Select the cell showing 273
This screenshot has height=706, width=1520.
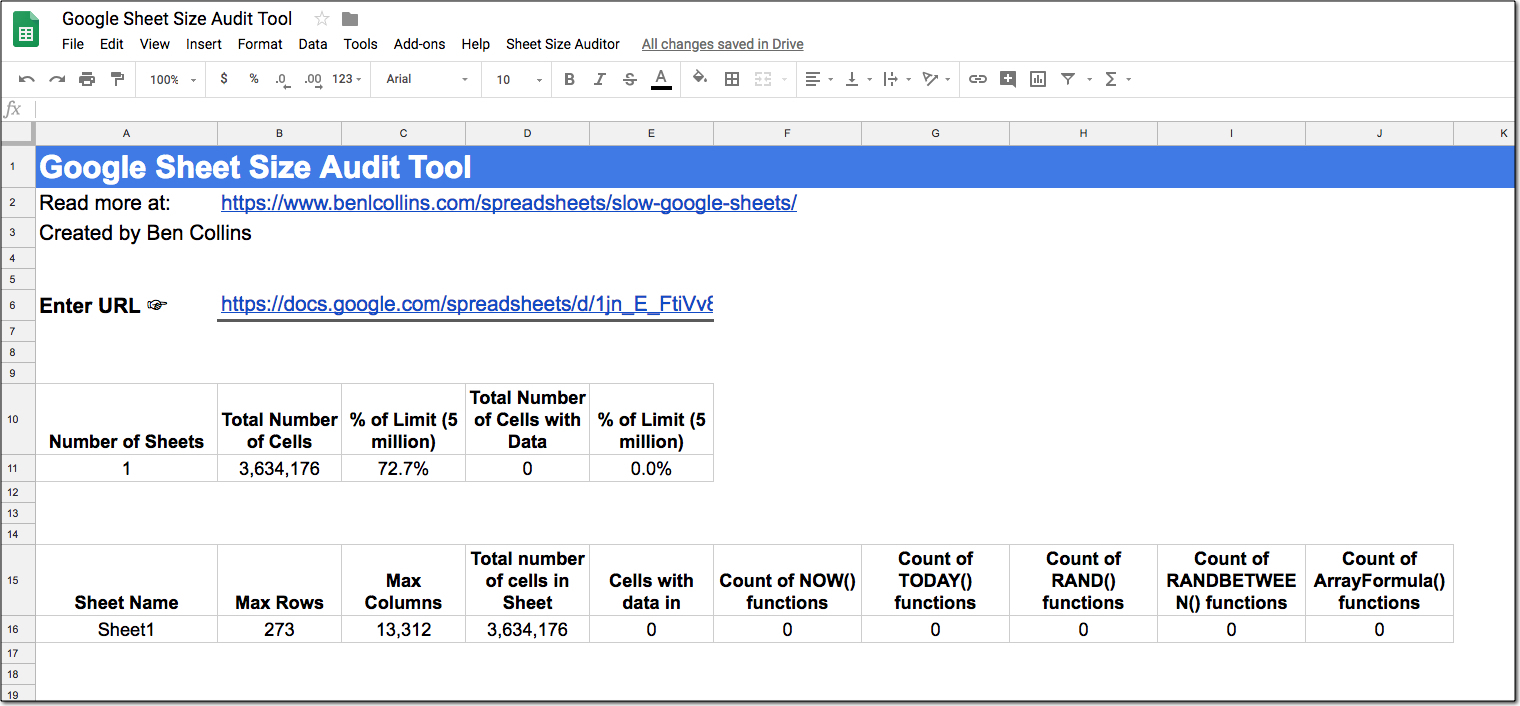[x=279, y=629]
